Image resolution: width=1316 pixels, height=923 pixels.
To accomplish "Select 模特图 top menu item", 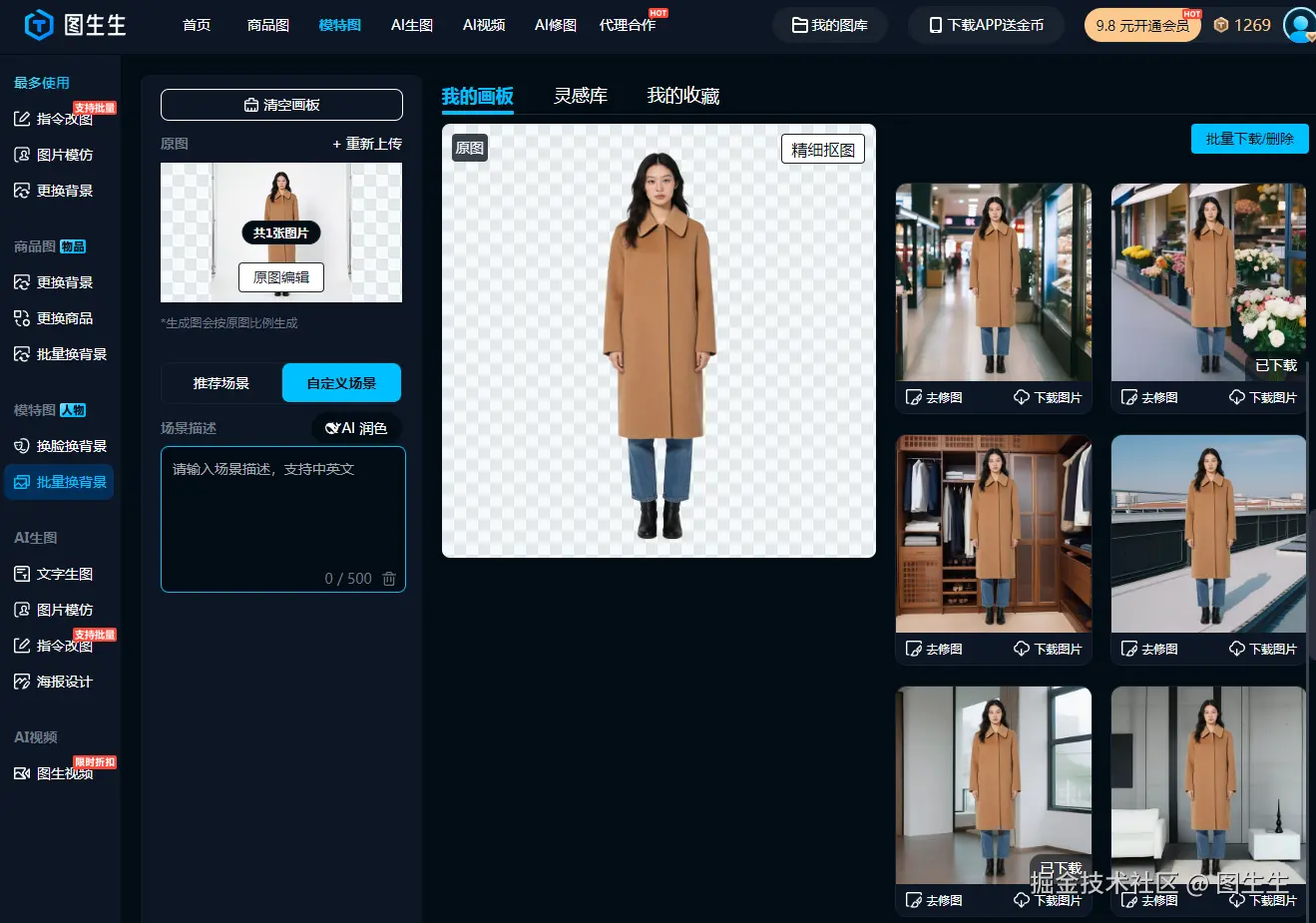I will tap(340, 25).
